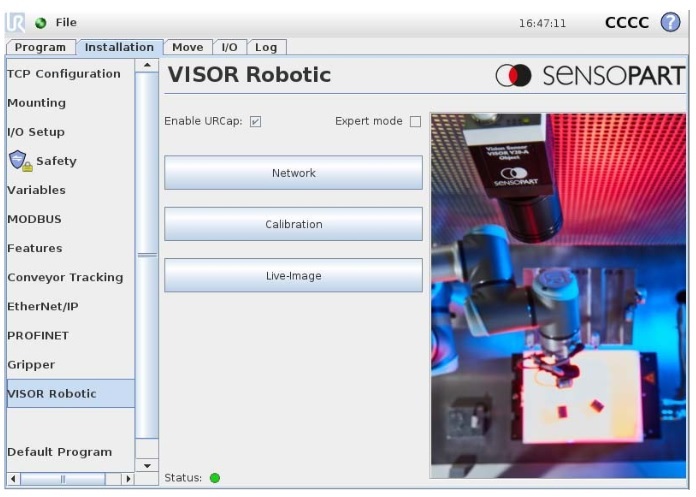696x497 pixels.
Task: Open the File menu
Action: pyautogui.click(x=66, y=22)
